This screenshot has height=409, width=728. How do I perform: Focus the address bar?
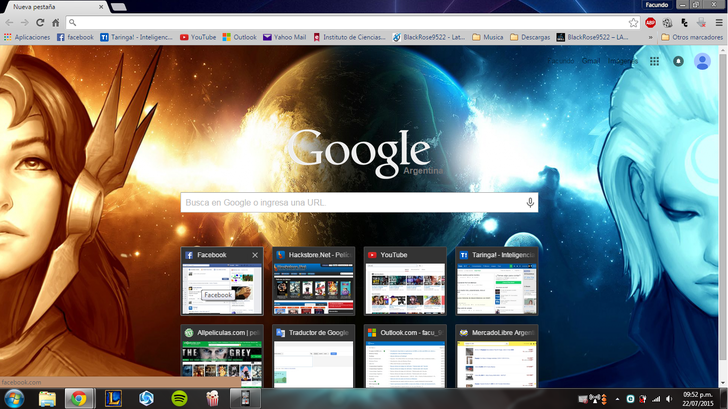353,22
